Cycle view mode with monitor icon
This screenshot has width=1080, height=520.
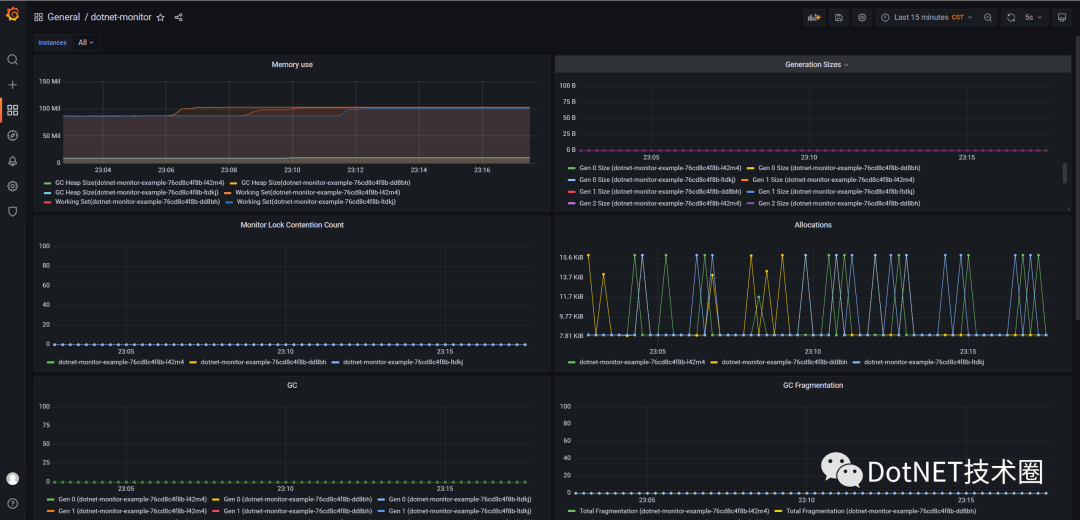(1062, 17)
